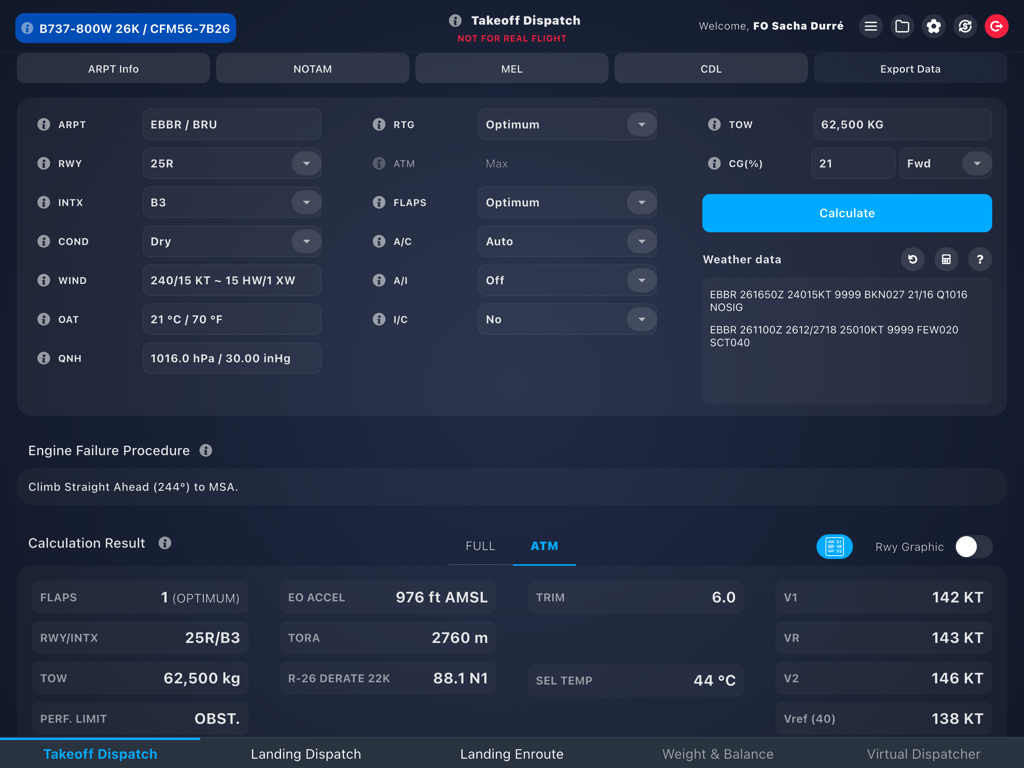Switch to the FULL results tab
The height and width of the screenshot is (768, 1024).
480,546
